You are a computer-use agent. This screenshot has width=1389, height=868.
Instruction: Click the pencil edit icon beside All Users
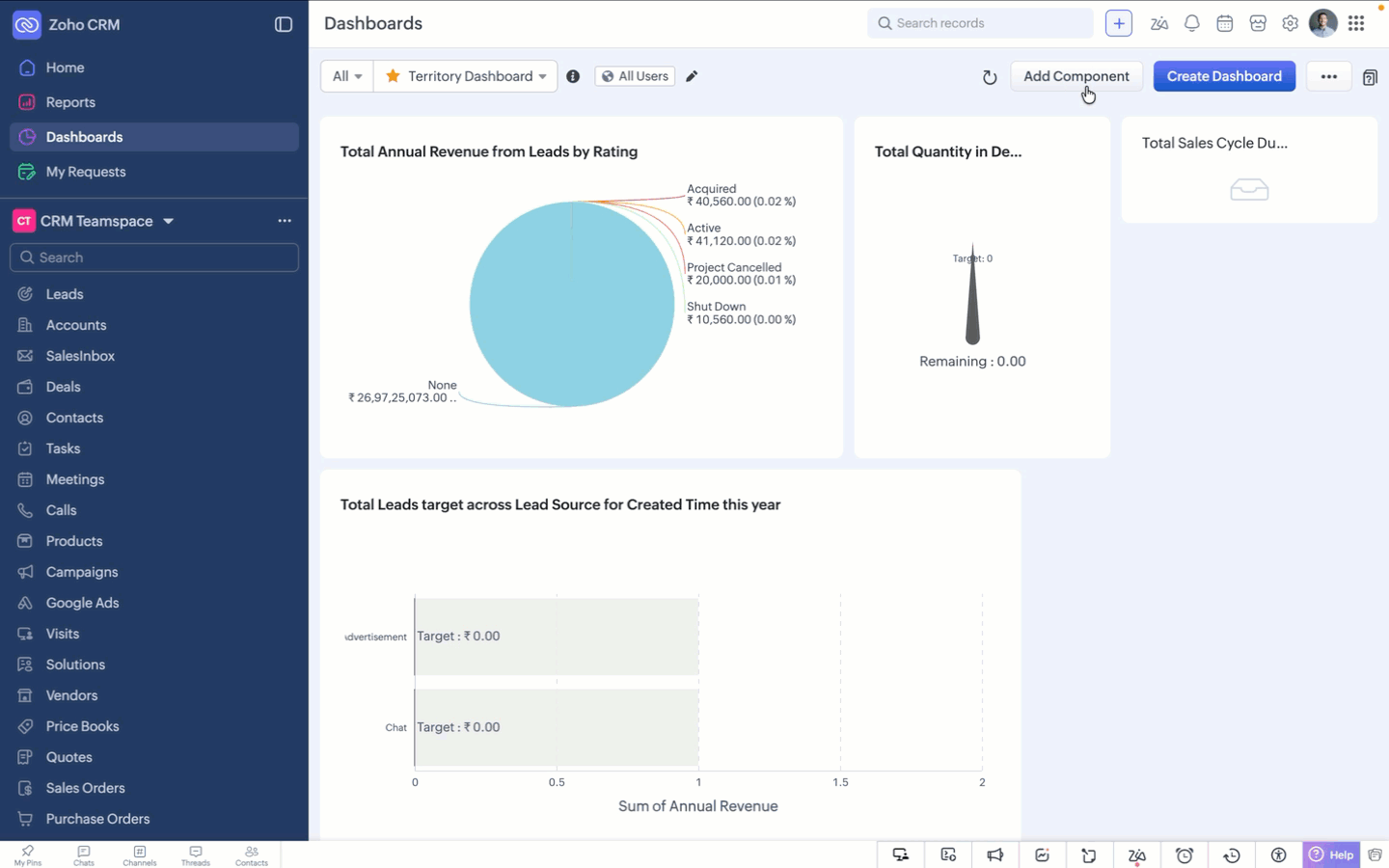692,76
